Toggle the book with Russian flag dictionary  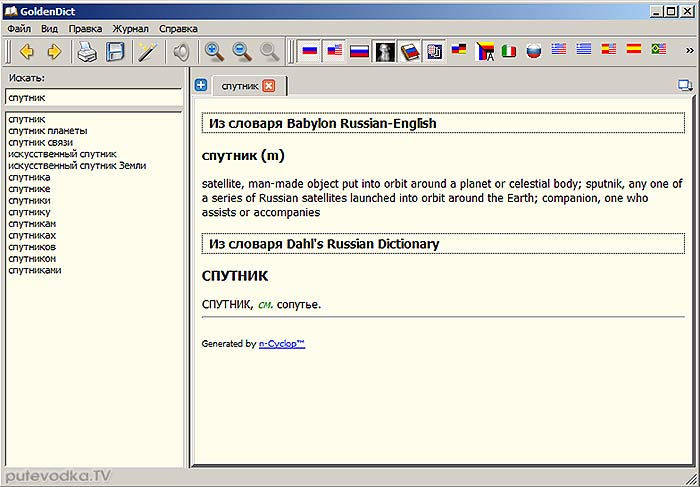pos(409,52)
